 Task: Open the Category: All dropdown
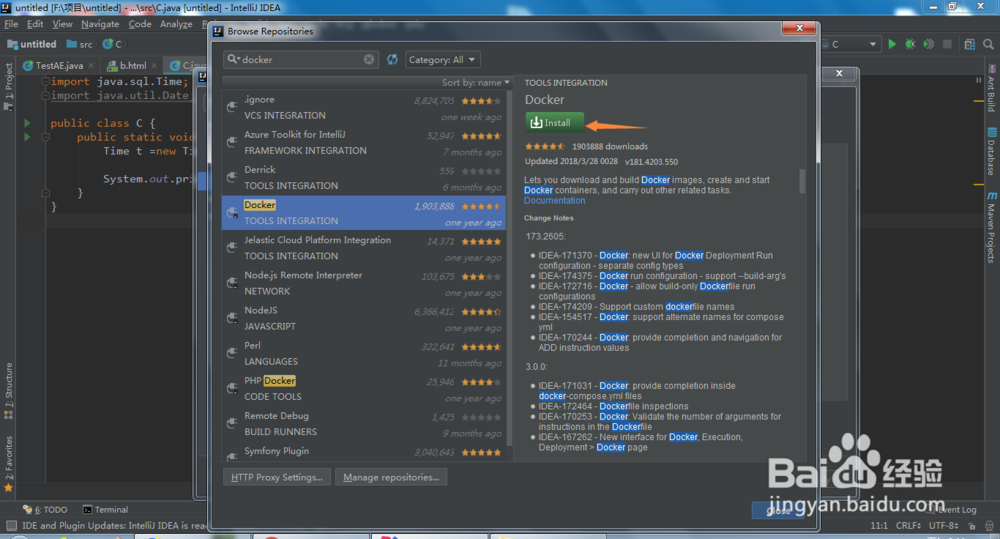[x=442, y=59]
